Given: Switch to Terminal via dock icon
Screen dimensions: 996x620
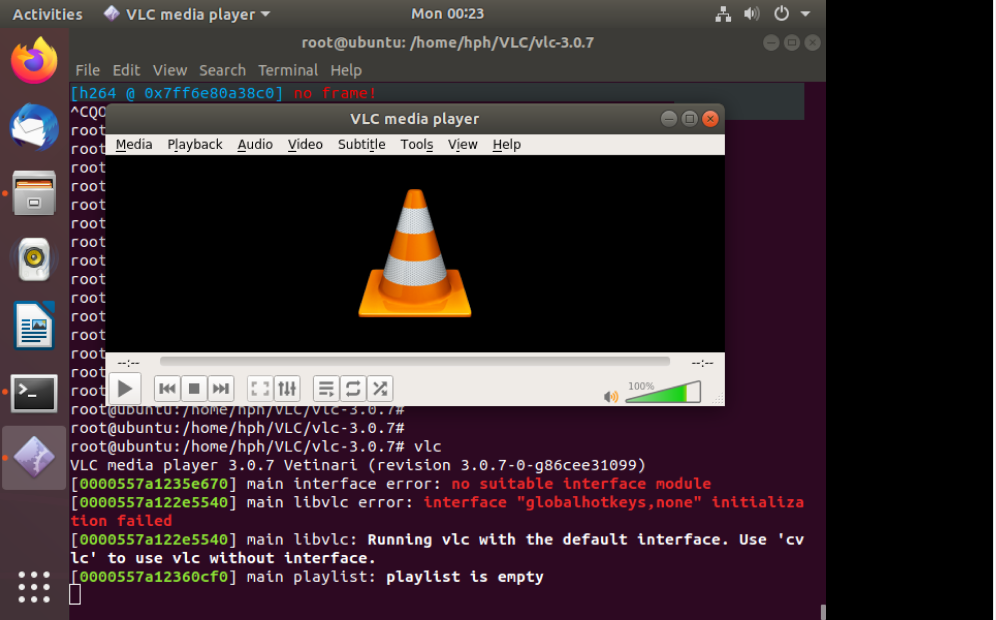Looking at the screenshot, I should [x=34, y=392].
